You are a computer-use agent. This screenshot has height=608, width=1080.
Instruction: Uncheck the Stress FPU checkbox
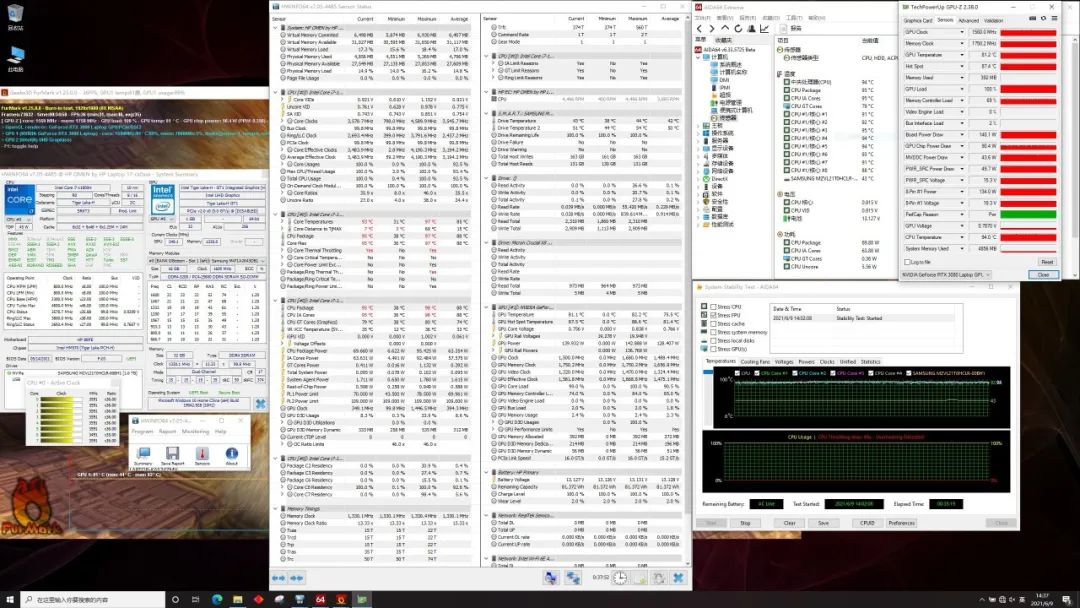coord(711,315)
